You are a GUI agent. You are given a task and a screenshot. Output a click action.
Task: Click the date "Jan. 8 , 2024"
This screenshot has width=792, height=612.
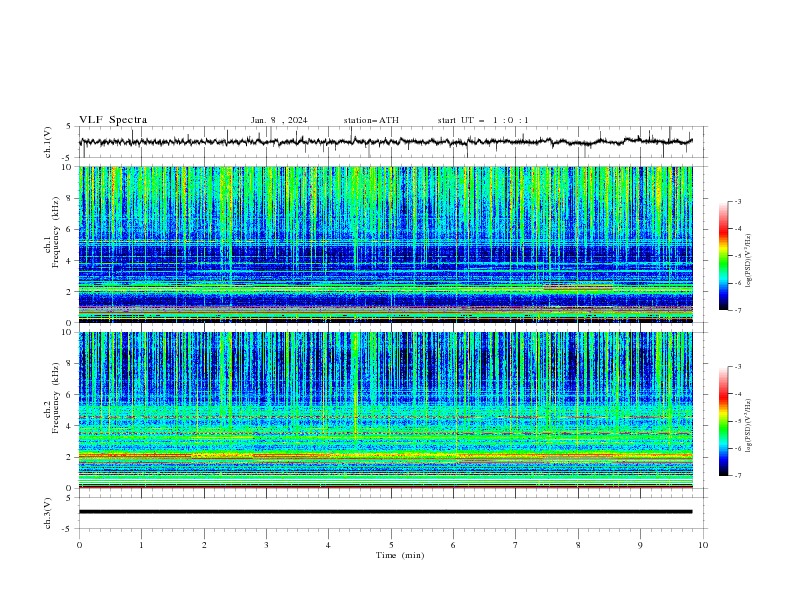click(279, 120)
